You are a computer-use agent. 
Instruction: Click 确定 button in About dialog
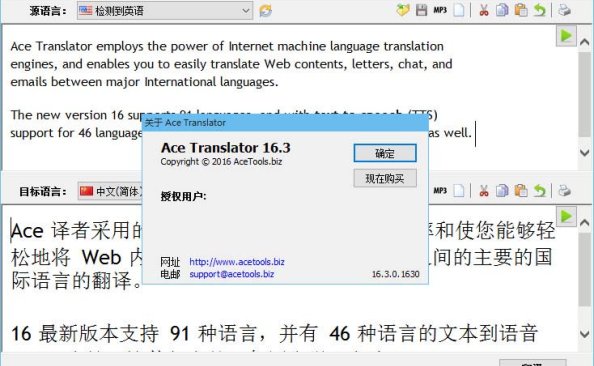pyautogui.click(x=385, y=153)
